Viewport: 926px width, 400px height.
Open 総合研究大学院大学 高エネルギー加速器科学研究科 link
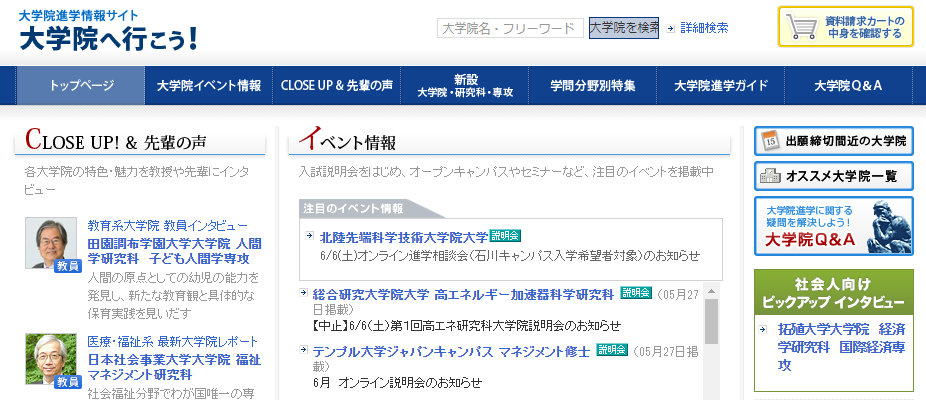click(x=464, y=294)
